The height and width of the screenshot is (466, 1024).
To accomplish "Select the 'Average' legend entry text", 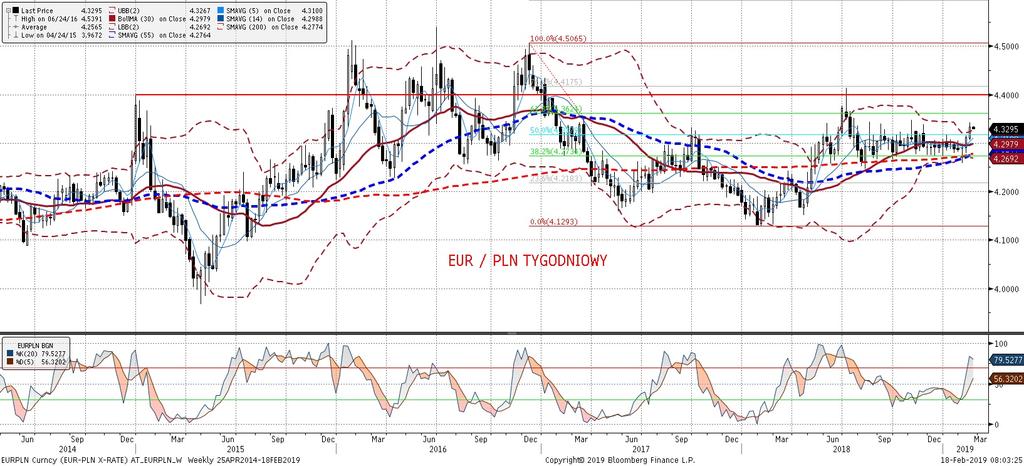I will (34, 27).
